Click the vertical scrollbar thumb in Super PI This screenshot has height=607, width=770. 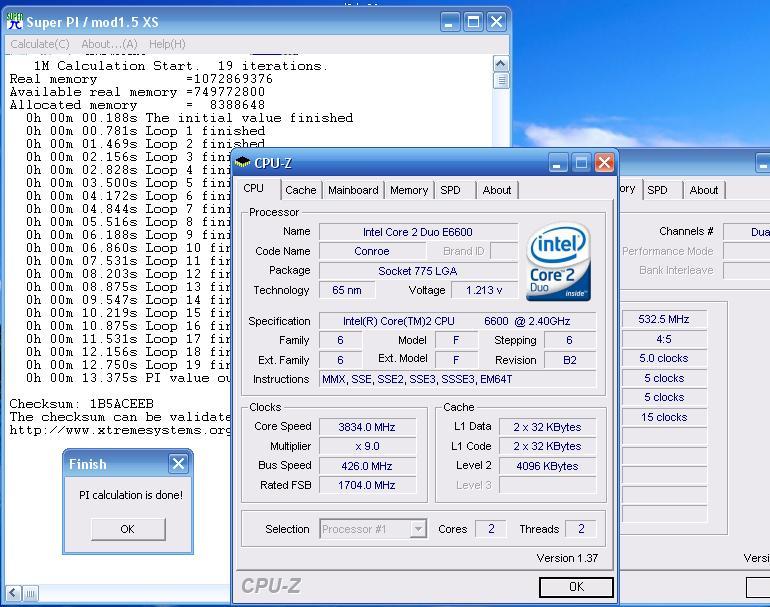point(500,81)
